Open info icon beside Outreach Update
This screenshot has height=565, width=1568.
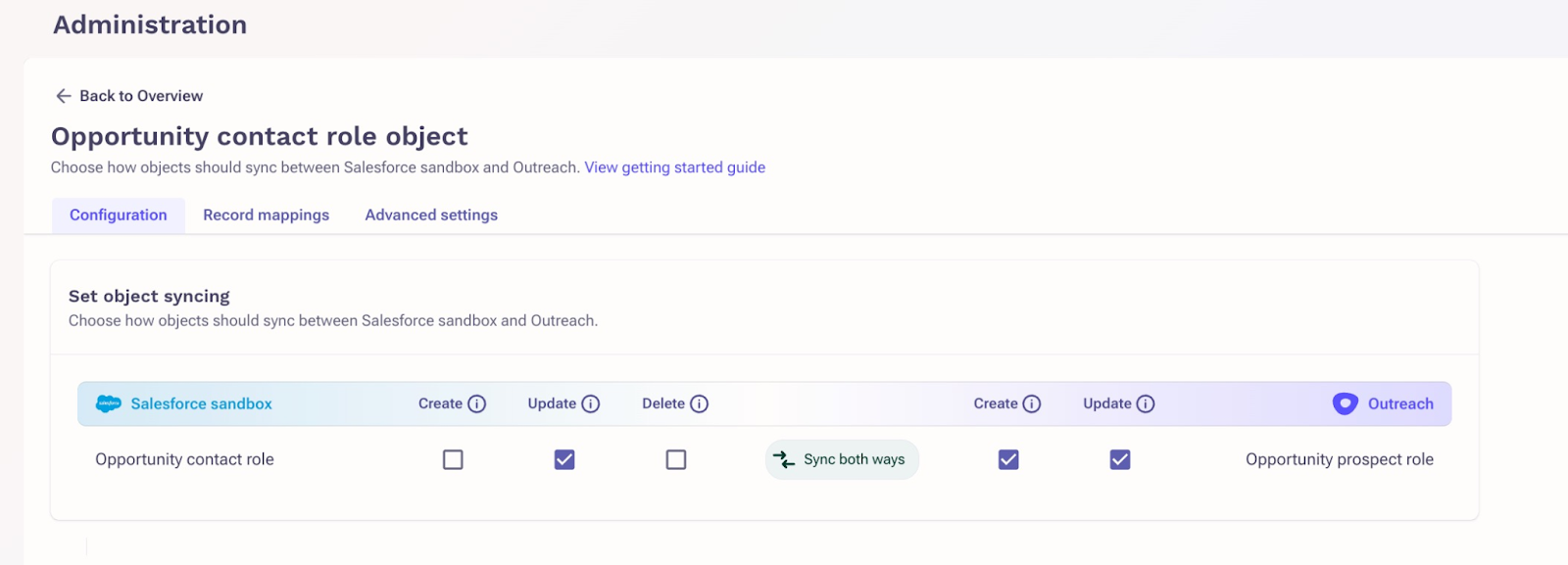(1146, 403)
